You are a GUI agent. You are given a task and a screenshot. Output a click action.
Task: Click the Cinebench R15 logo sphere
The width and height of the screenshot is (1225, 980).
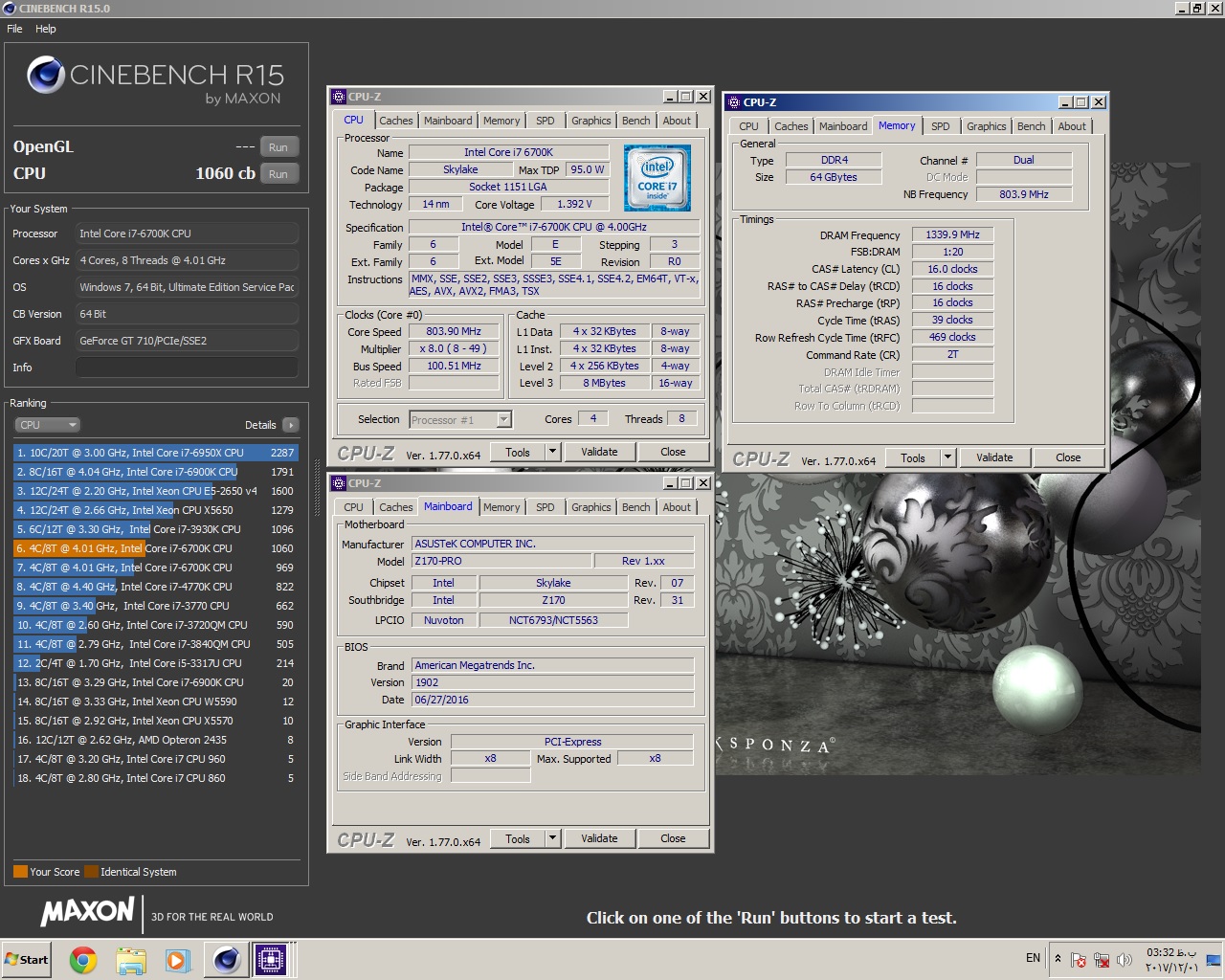tap(46, 75)
